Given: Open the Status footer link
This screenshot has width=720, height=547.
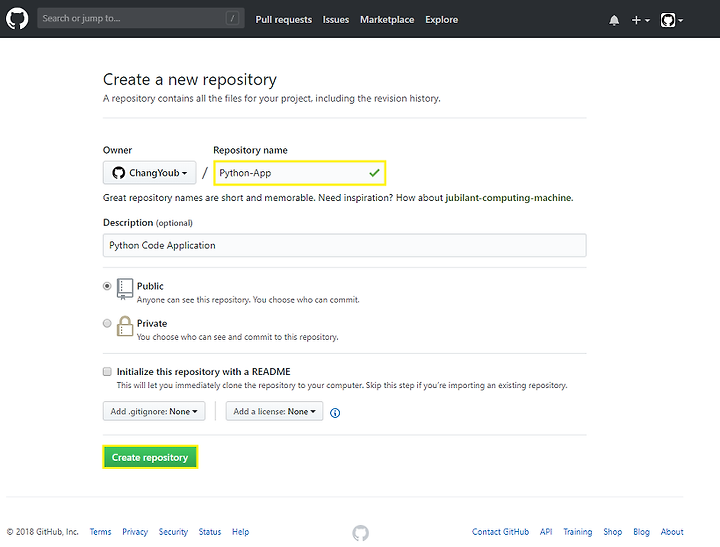Looking at the screenshot, I should click(x=210, y=532).
